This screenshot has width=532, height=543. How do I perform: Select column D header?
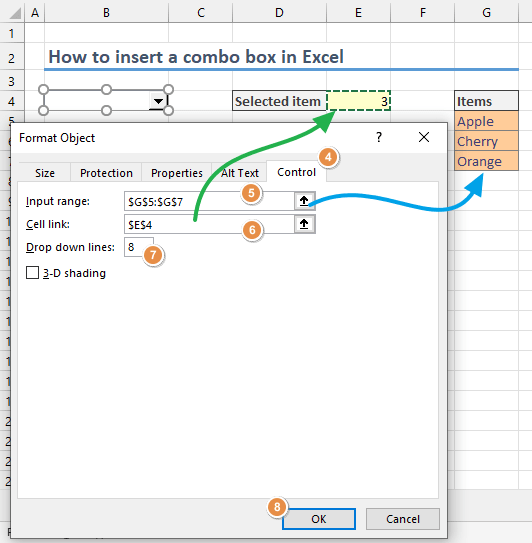(279, 13)
